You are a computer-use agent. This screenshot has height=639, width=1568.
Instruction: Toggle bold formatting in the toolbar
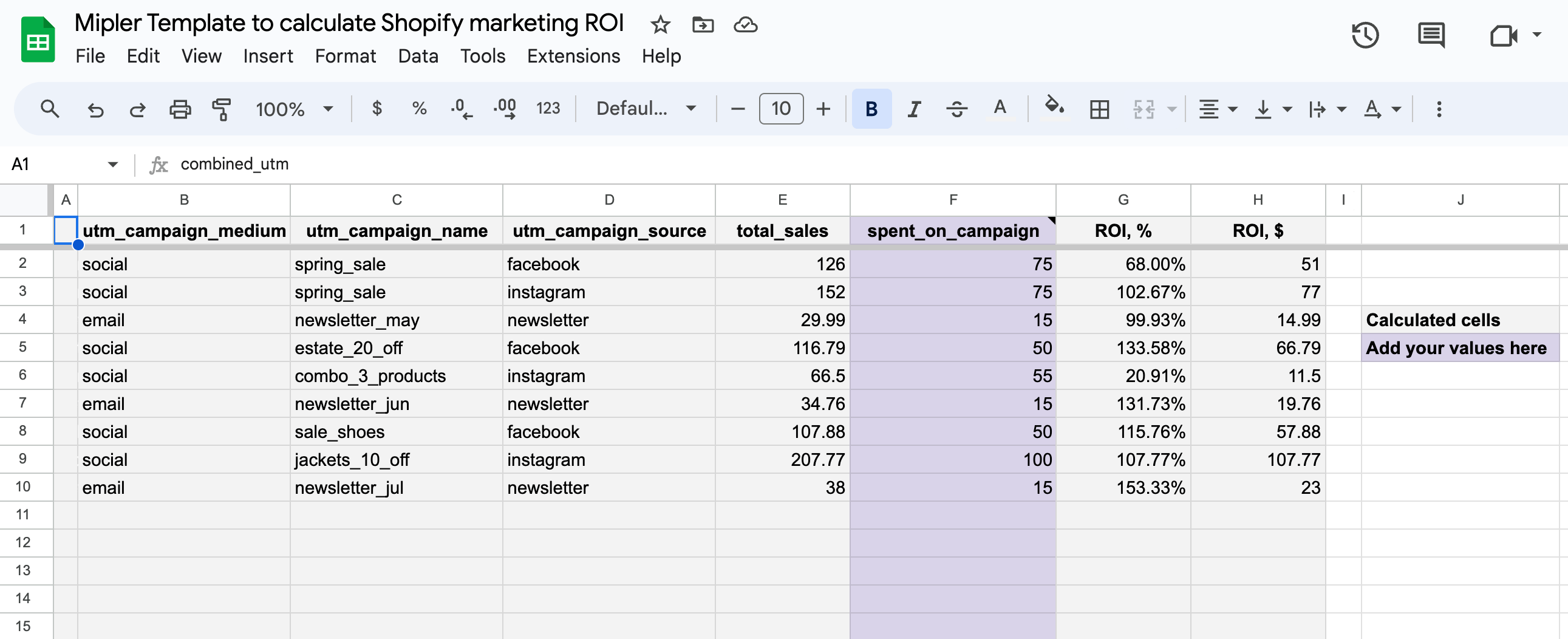(x=871, y=109)
